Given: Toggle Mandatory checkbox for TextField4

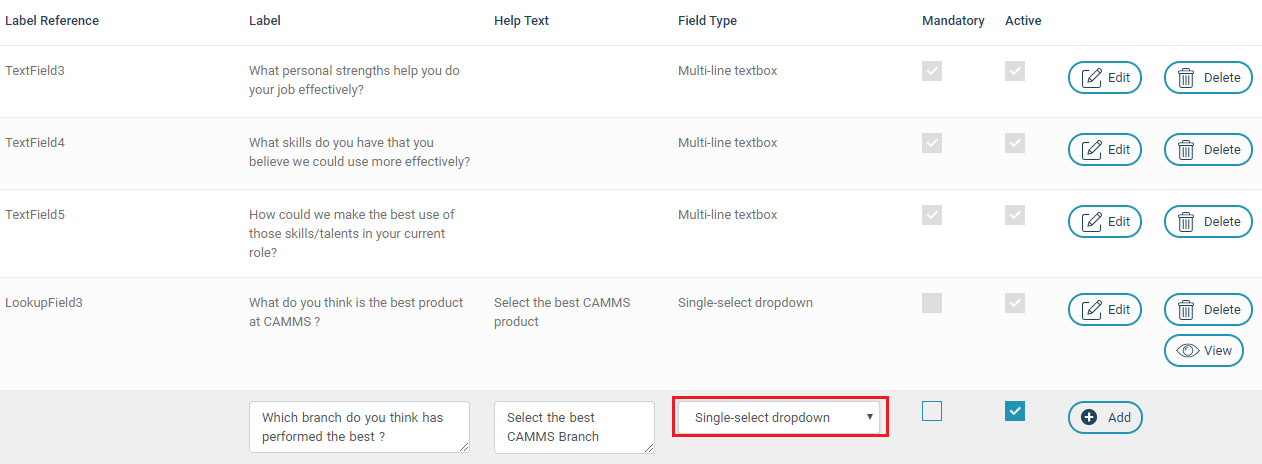Looking at the screenshot, I should point(932,143).
